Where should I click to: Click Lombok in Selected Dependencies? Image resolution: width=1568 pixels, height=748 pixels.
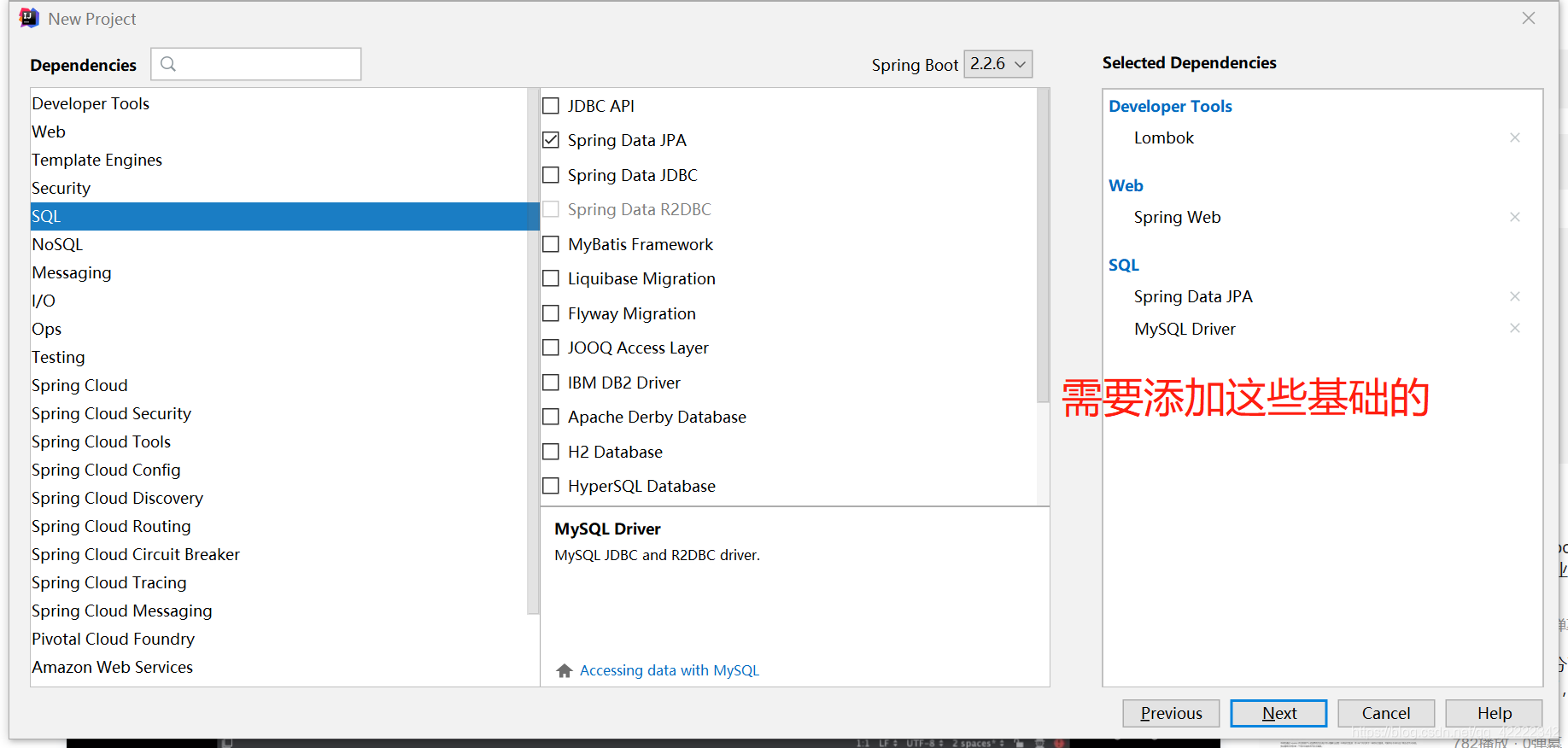[x=1163, y=137]
